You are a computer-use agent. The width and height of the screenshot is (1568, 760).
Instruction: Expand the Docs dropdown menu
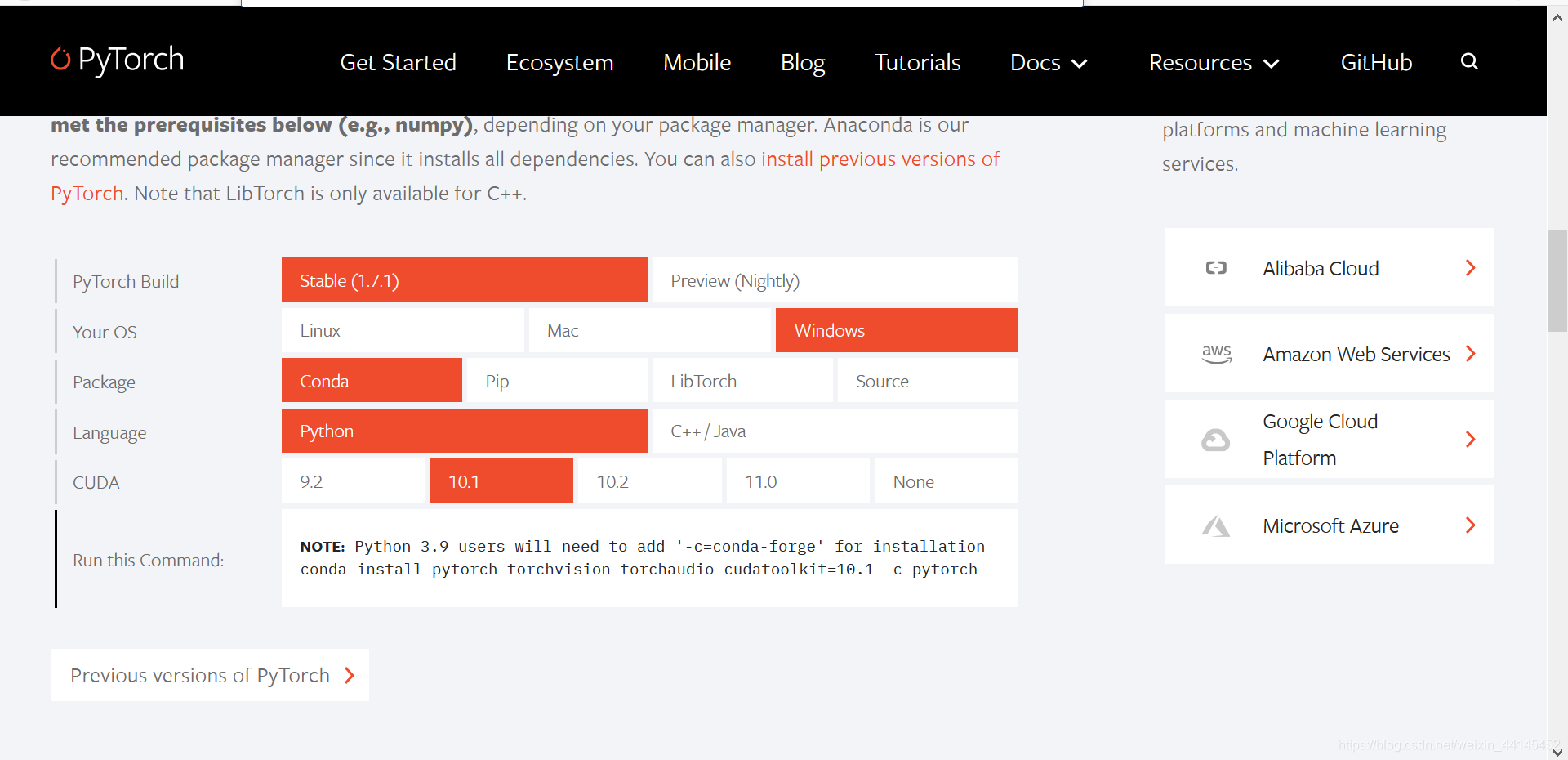click(1049, 63)
